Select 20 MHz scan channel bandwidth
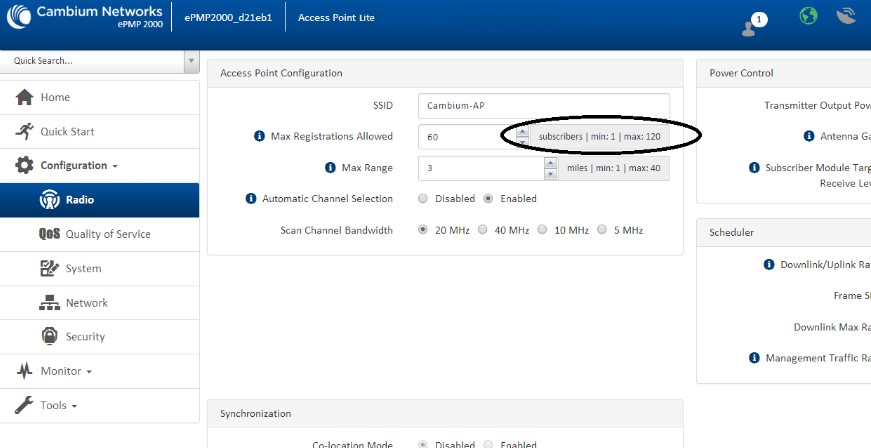The width and height of the screenshot is (871, 448). coord(423,229)
